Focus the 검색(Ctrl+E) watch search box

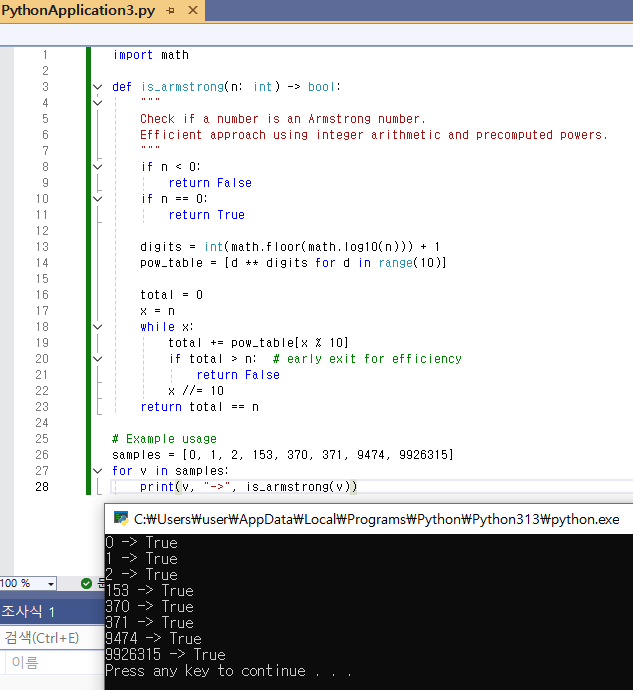point(52,638)
